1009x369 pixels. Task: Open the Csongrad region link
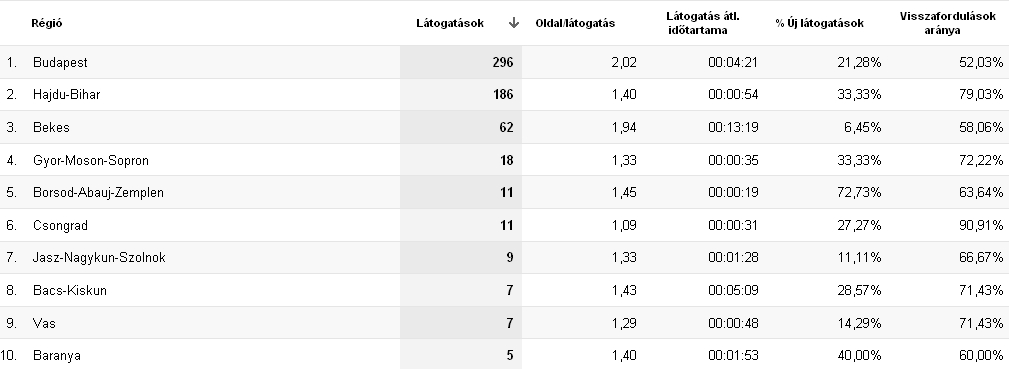tap(60, 225)
